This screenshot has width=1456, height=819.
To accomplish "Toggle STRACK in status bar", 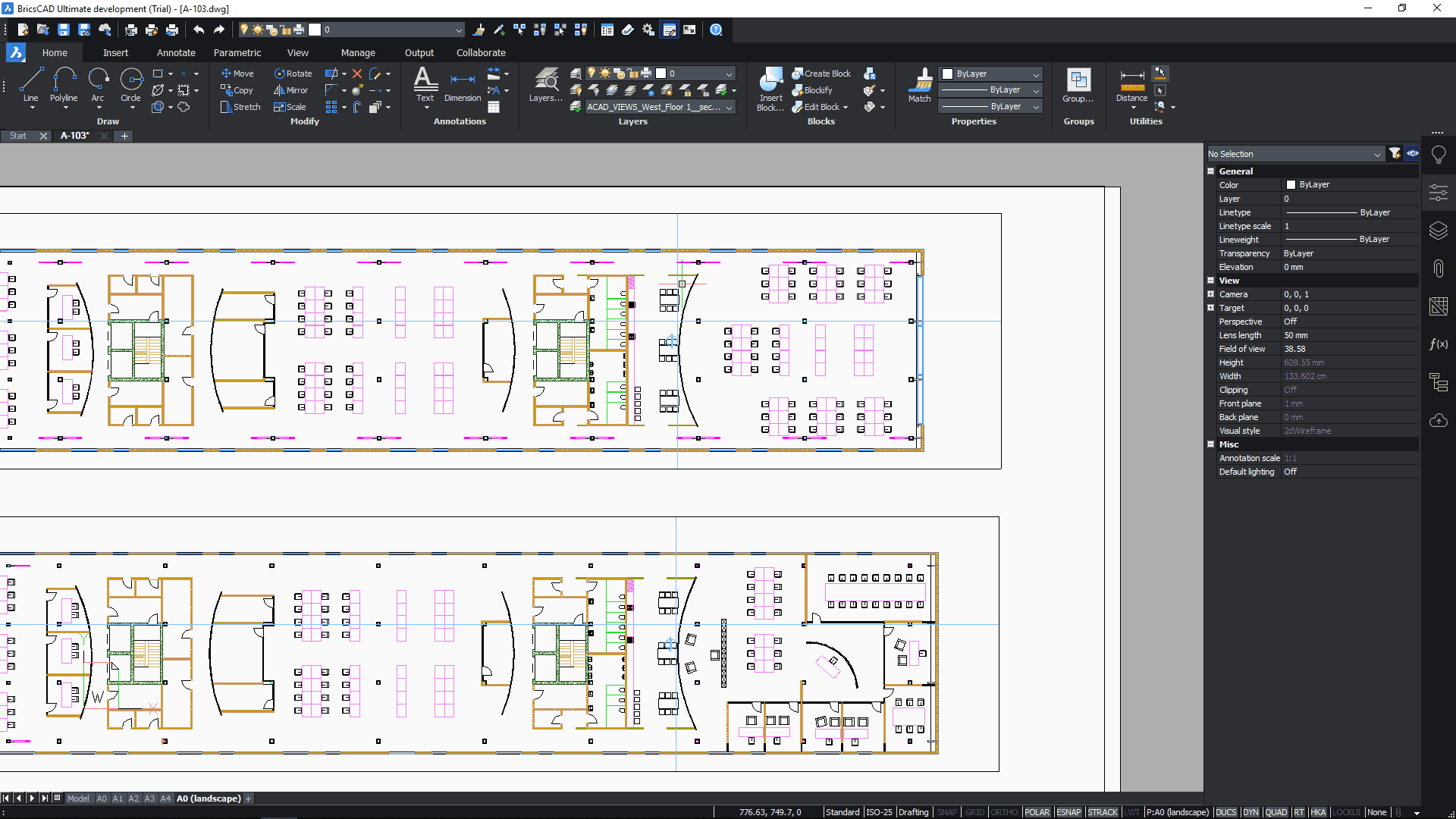I will [x=1103, y=812].
